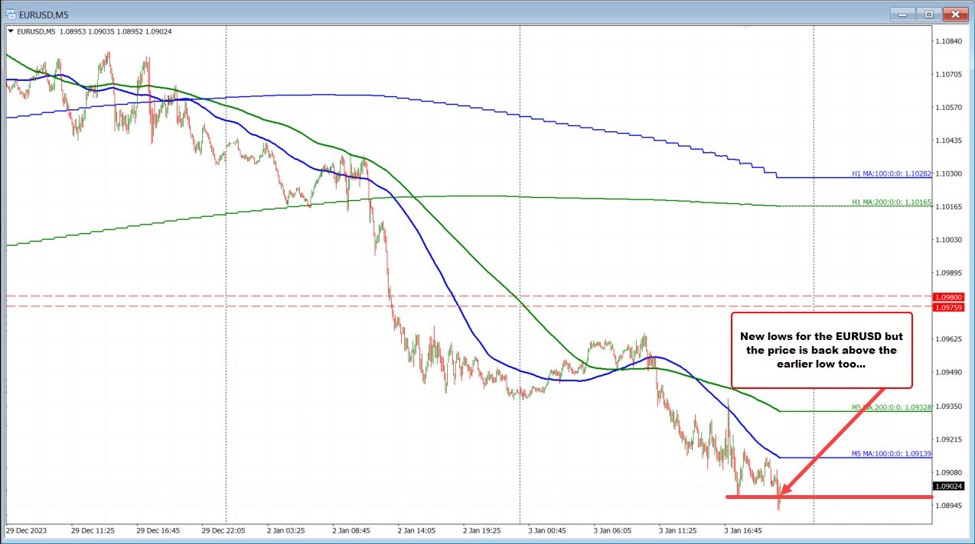Click the 1.10030 price axis label

pos(949,239)
